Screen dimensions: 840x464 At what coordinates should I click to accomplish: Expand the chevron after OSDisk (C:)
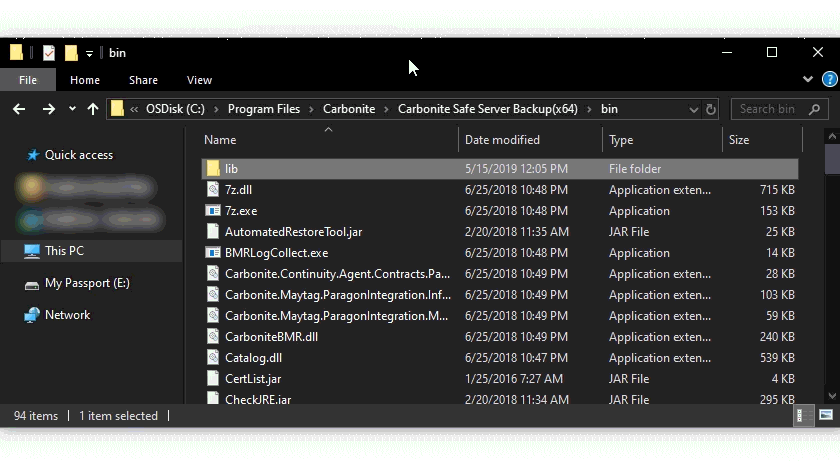click(216, 109)
